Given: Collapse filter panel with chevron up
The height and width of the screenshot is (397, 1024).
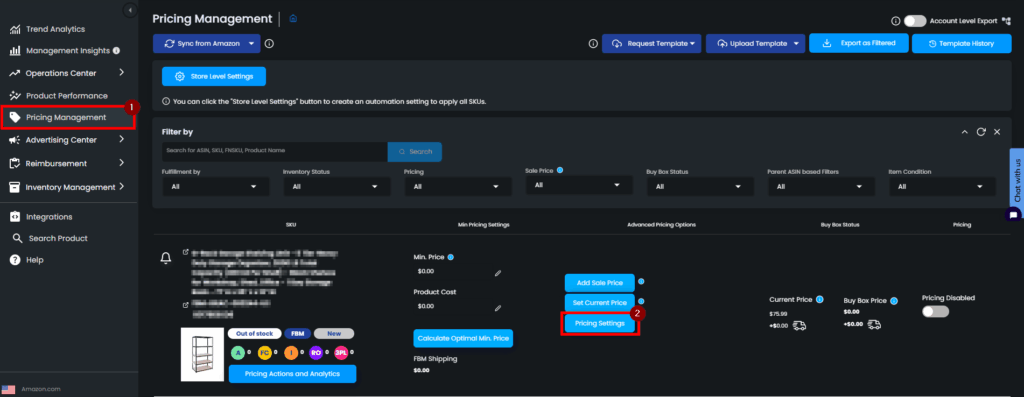Looking at the screenshot, I should click(965, 132).
